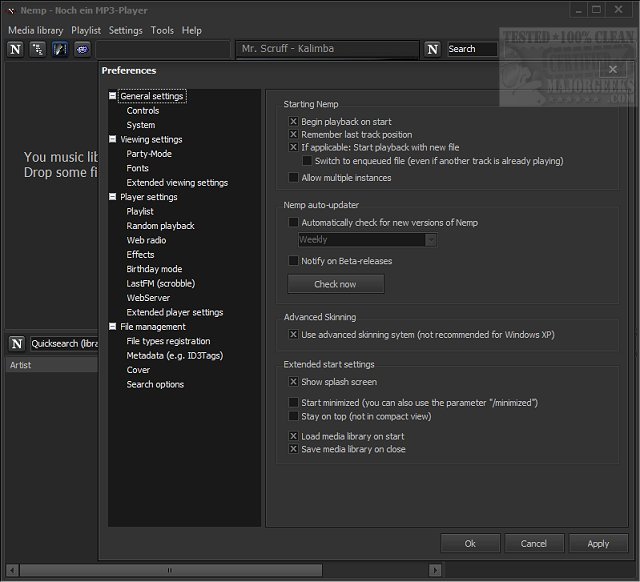Enable Automatically check for new versions of Nemp
640x582 pixels.
click(x=293, y=222)
